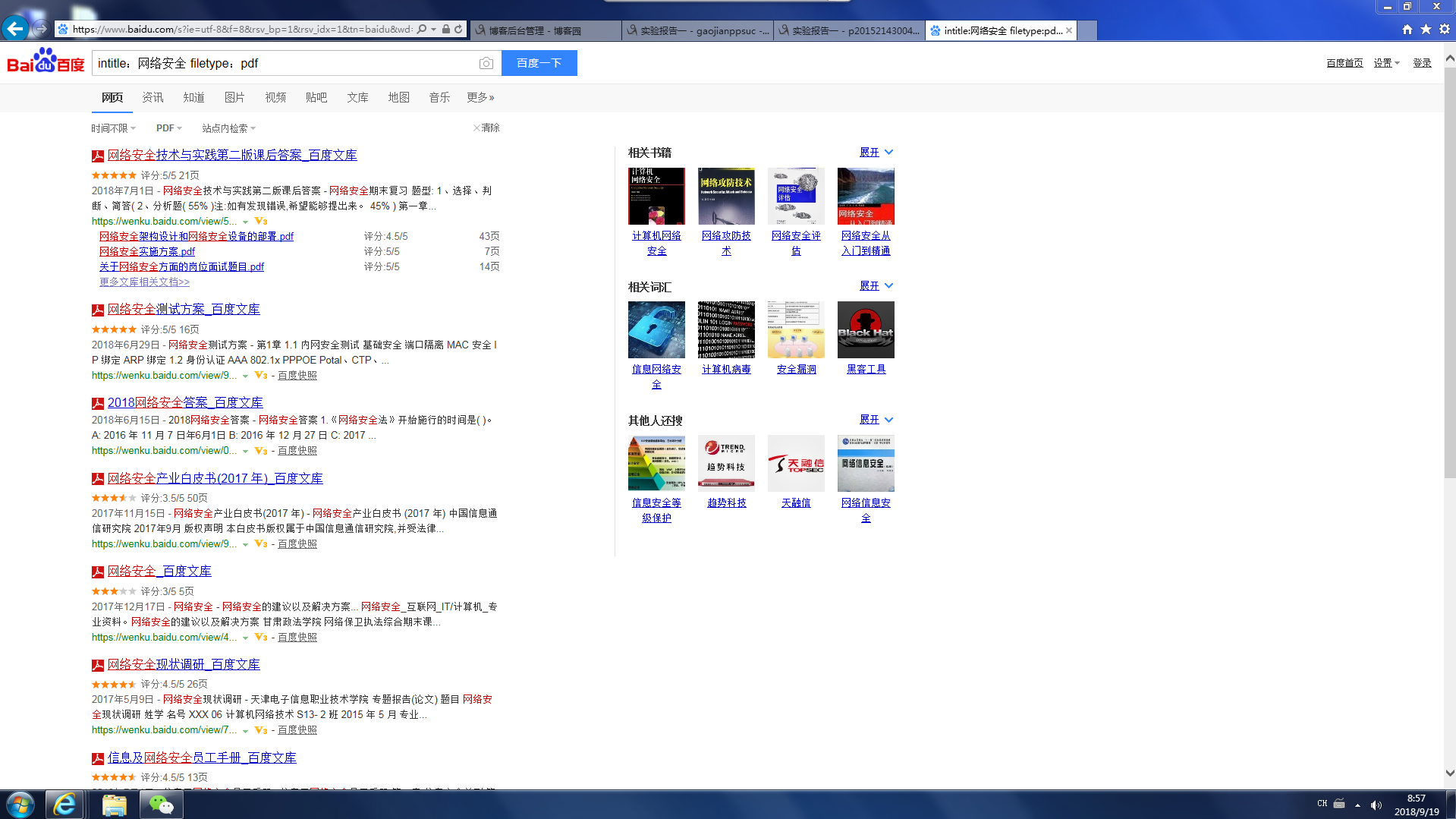Viewport: 1456px width, 819px height.
Task: Click the volume speaker tray icon
Action: [1376, 805]
